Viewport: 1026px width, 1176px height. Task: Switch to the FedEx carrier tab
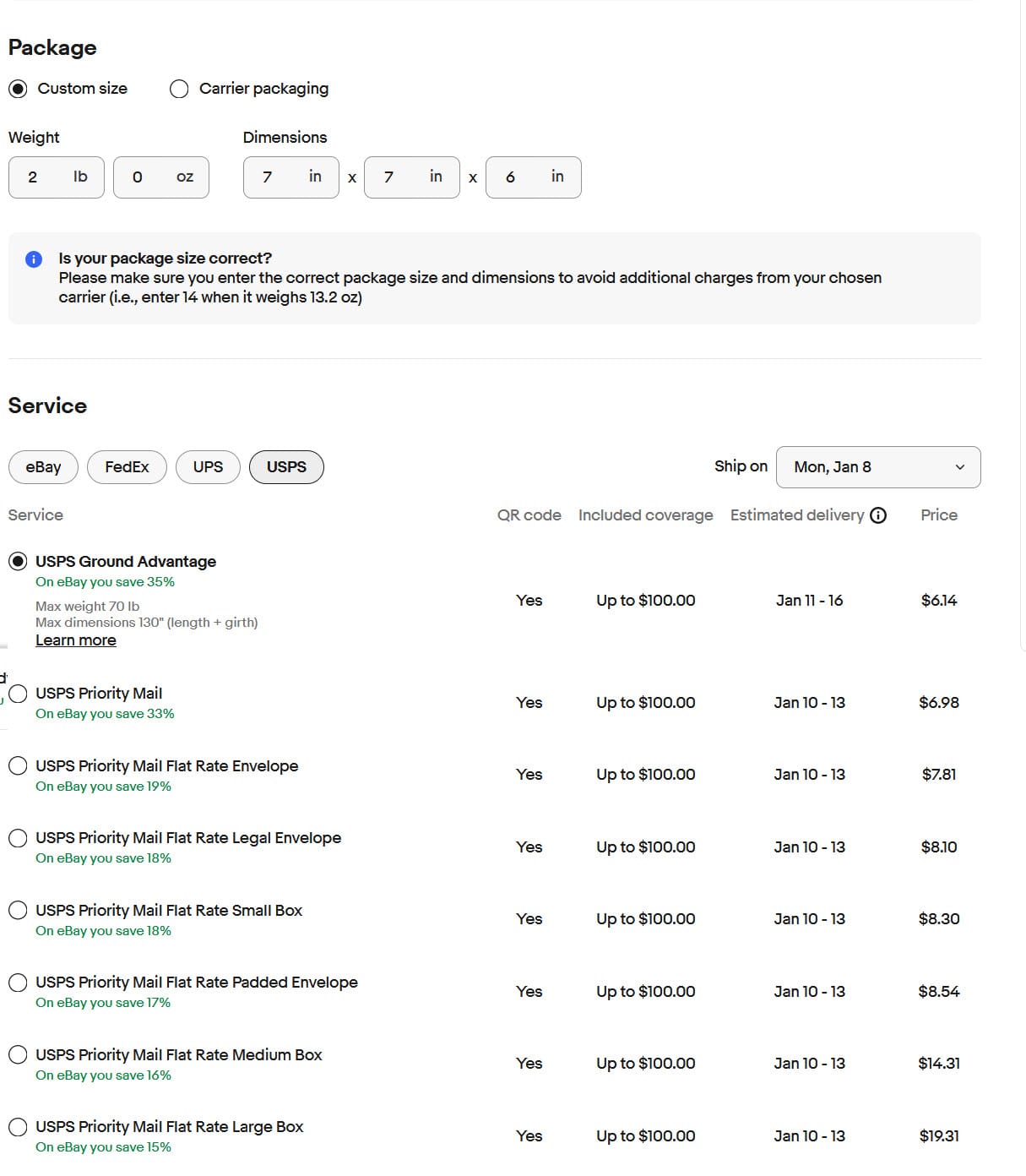(x=127, y=467)
